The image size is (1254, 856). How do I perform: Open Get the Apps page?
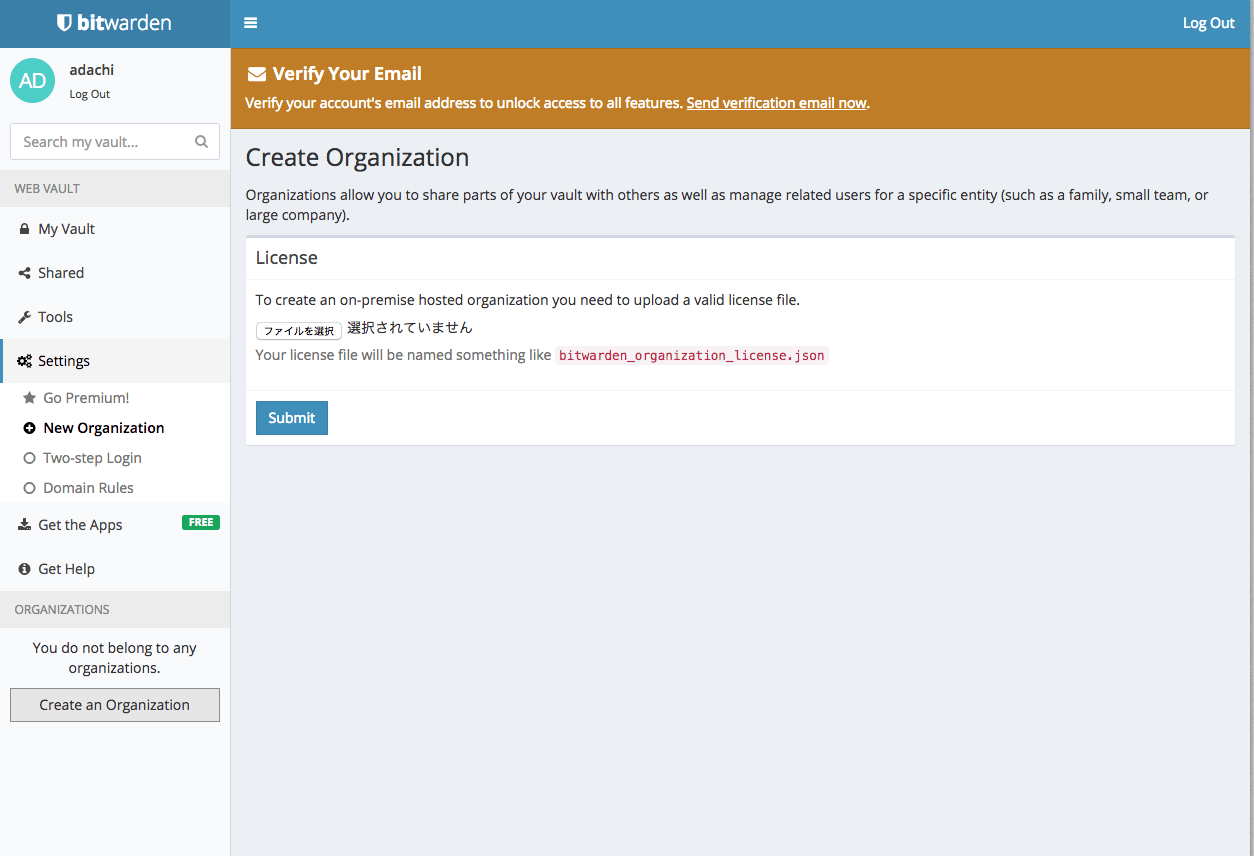[x=80, y=525]
